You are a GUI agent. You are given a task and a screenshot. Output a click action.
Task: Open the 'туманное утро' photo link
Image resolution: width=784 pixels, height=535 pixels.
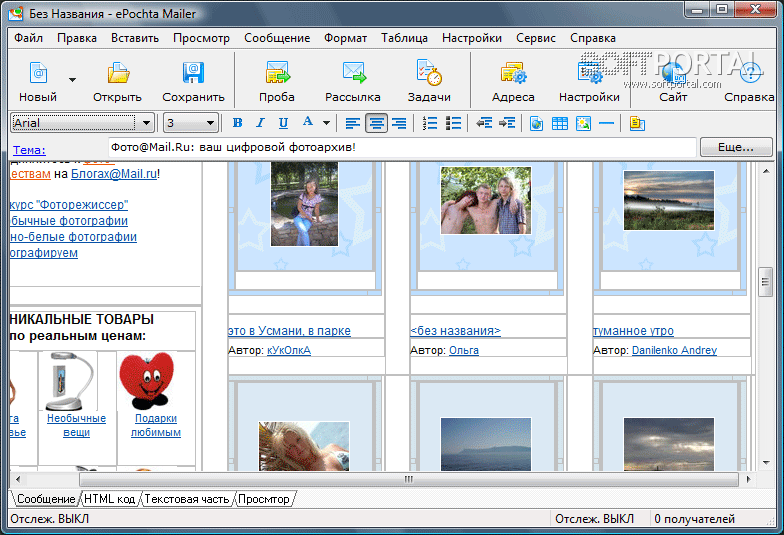[633, 331]
